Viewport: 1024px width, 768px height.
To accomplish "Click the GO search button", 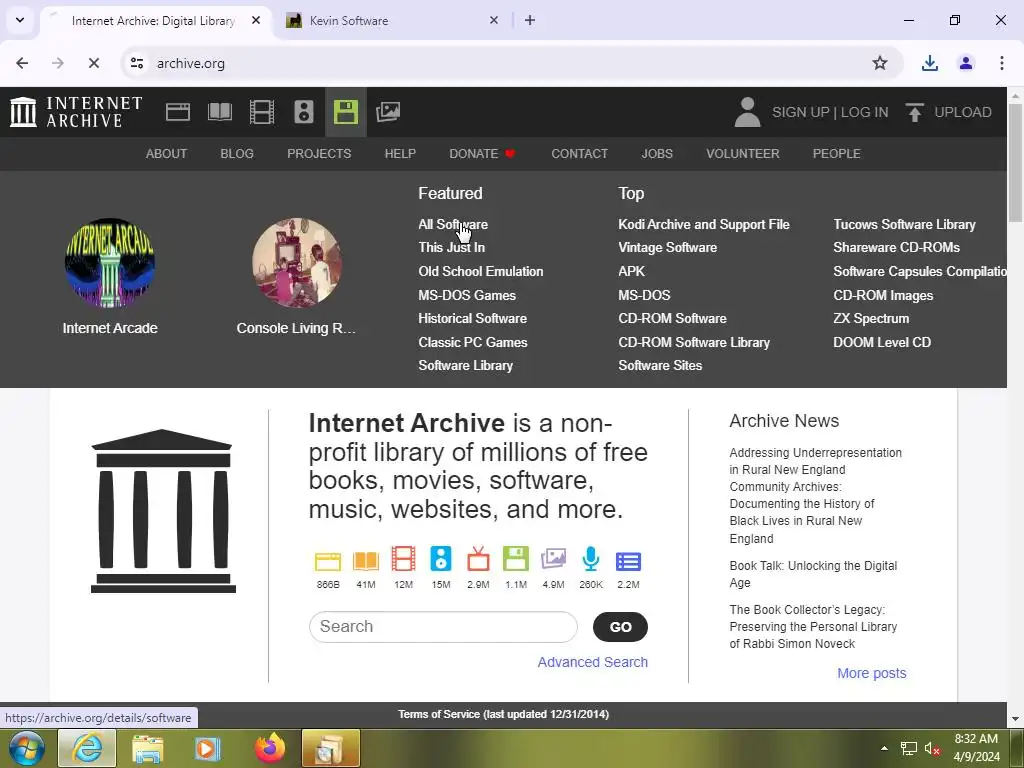I will click(x=620, y=627).
